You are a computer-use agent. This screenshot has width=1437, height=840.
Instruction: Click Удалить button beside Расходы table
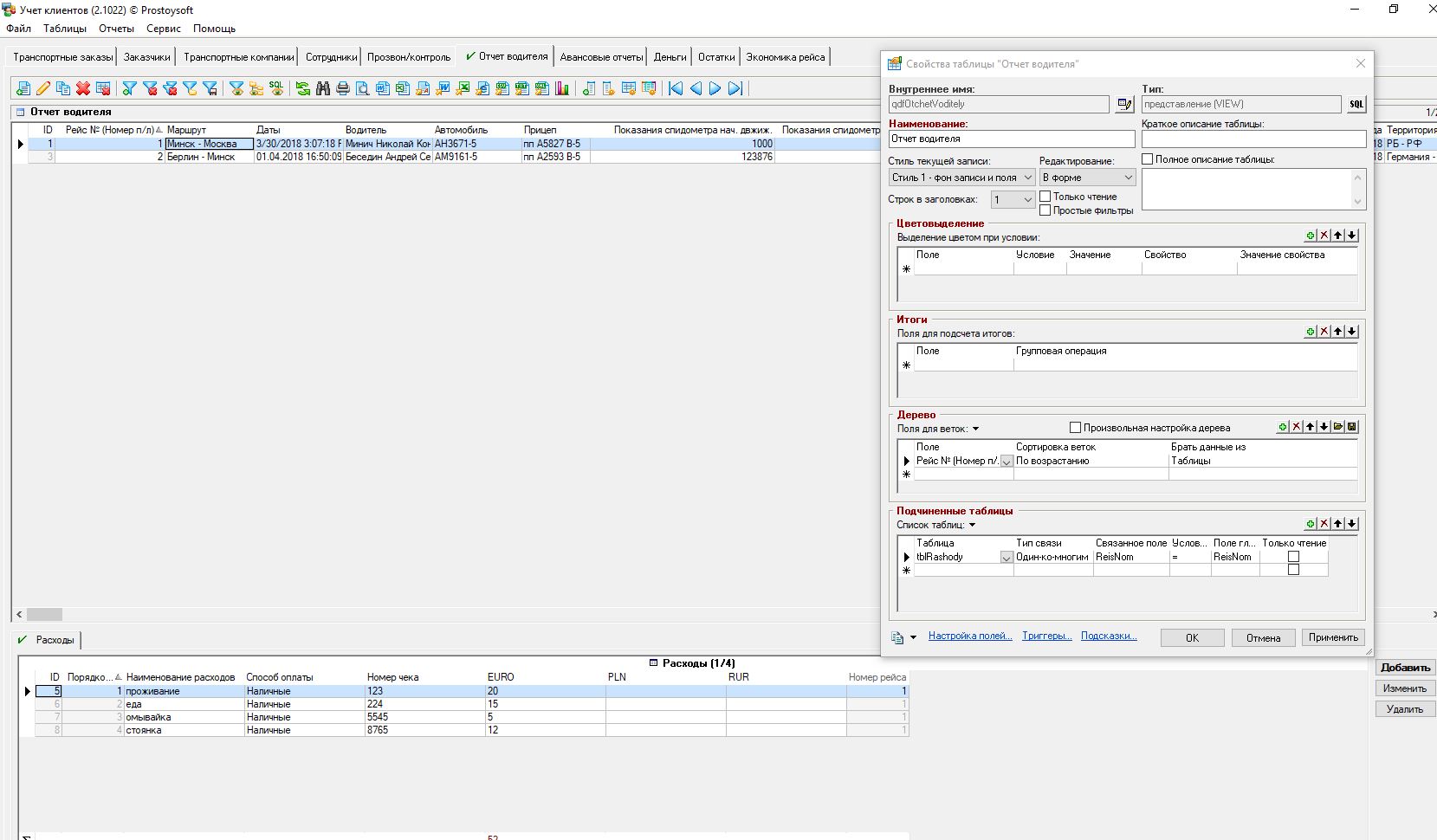pos(1405,709)
